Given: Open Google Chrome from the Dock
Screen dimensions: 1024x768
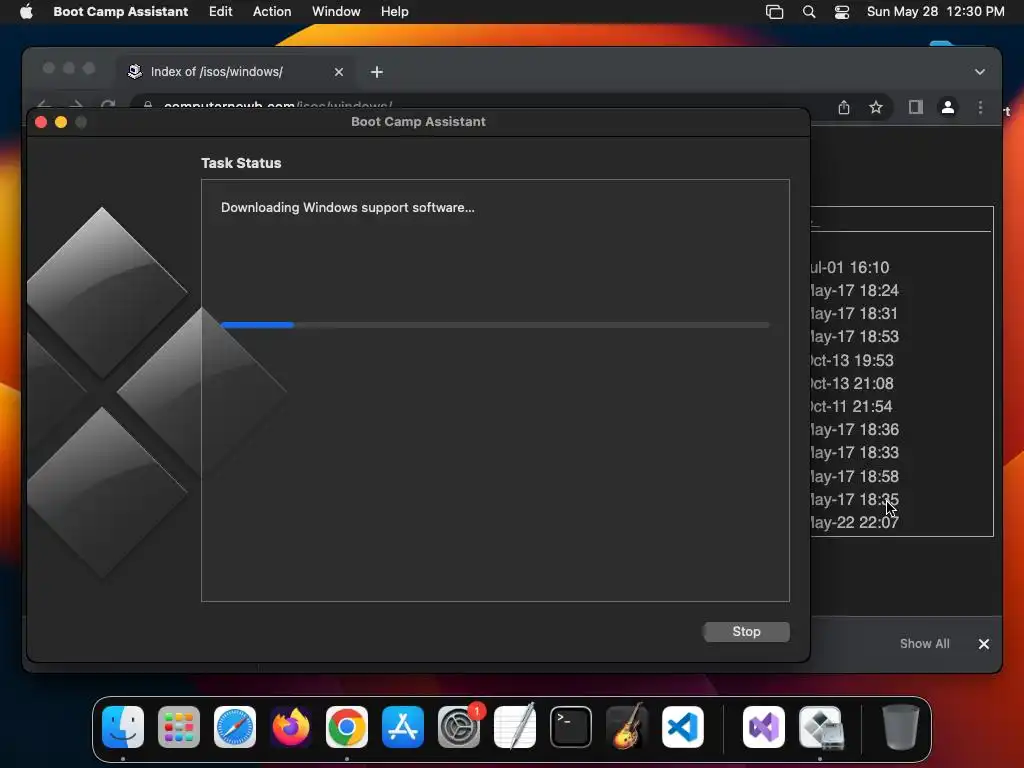Looking at the screenshot, I should coord(347,727).
